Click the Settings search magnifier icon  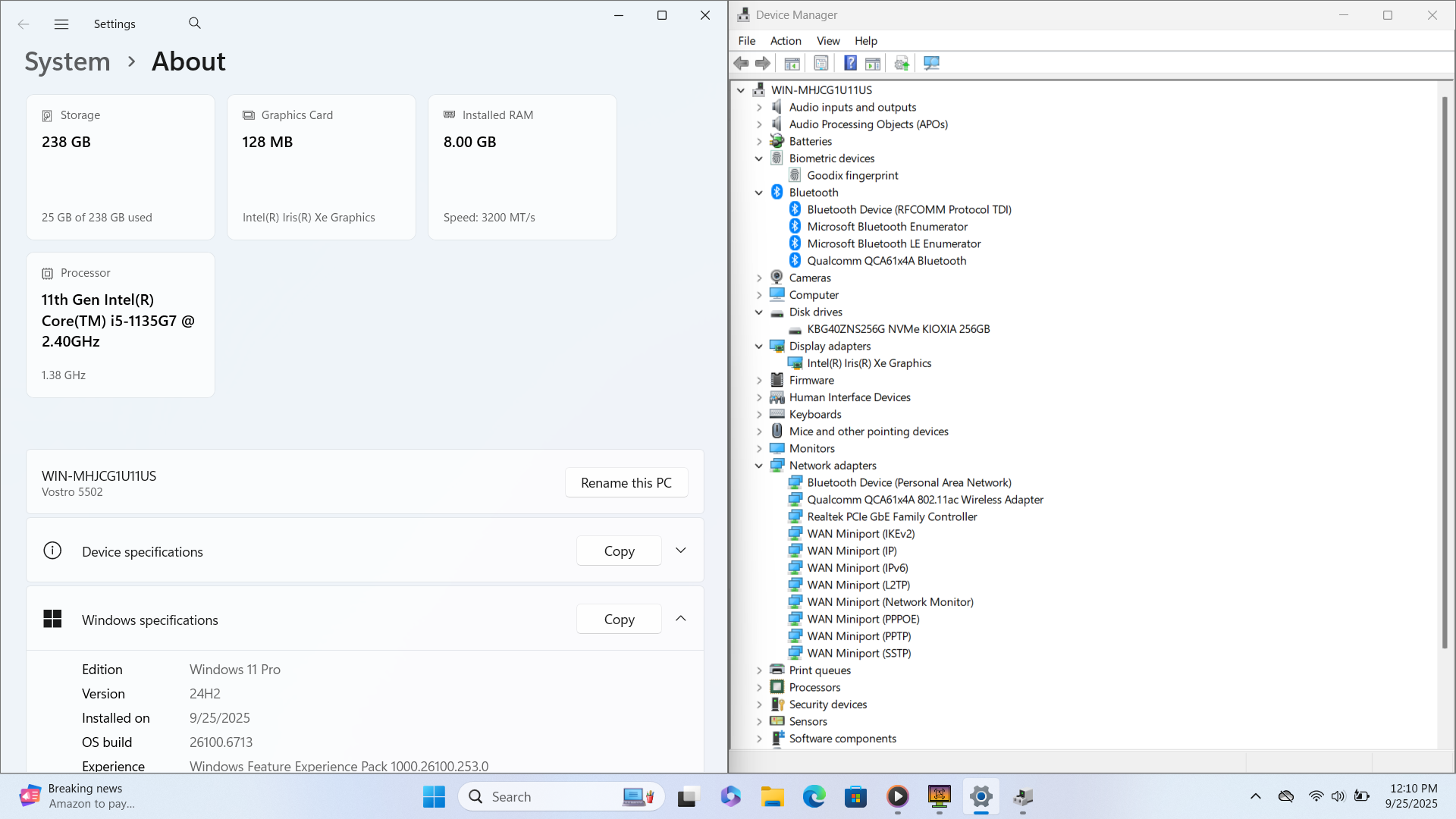point(195,24)
